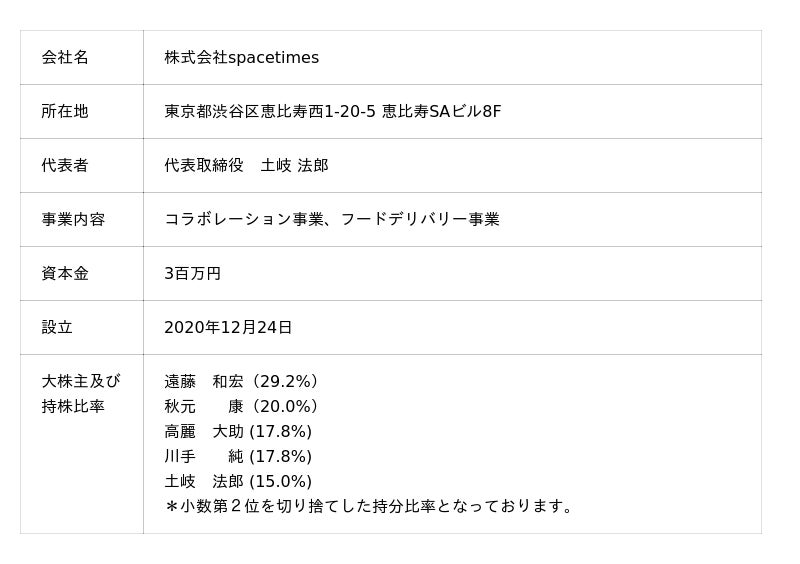Viewport: 800px width, 564px height.
Task: Click the 事業内容 row label
Action: click(x=73, y=220)
